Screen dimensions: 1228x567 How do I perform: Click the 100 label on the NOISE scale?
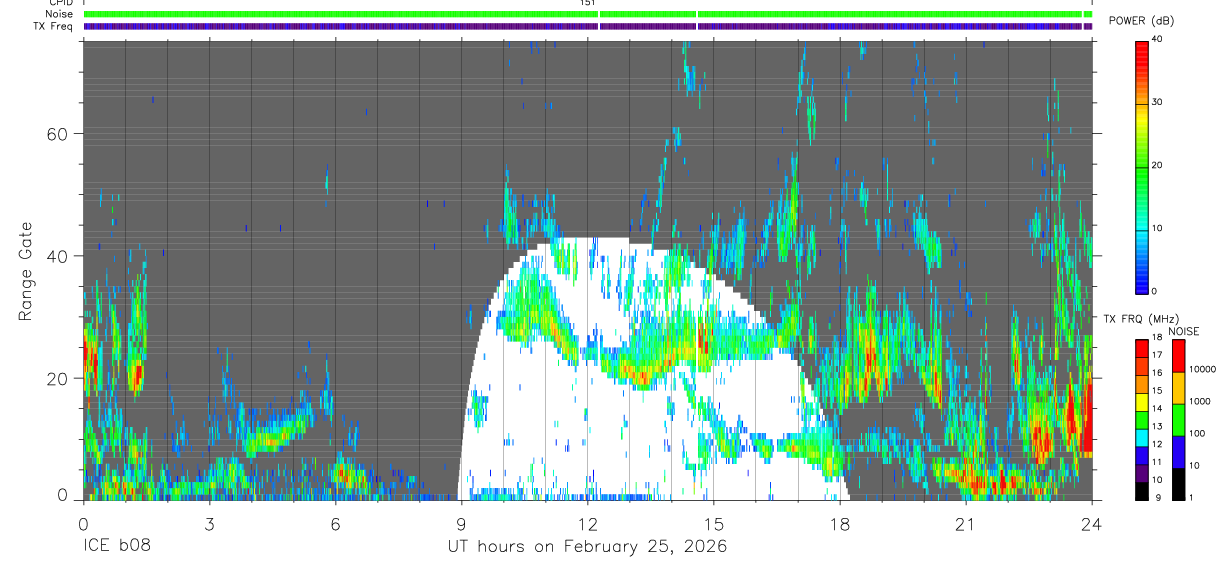pos(1196,433)
